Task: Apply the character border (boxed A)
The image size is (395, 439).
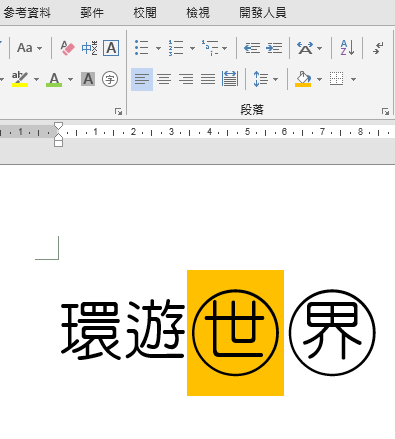Action: (111, 48)
